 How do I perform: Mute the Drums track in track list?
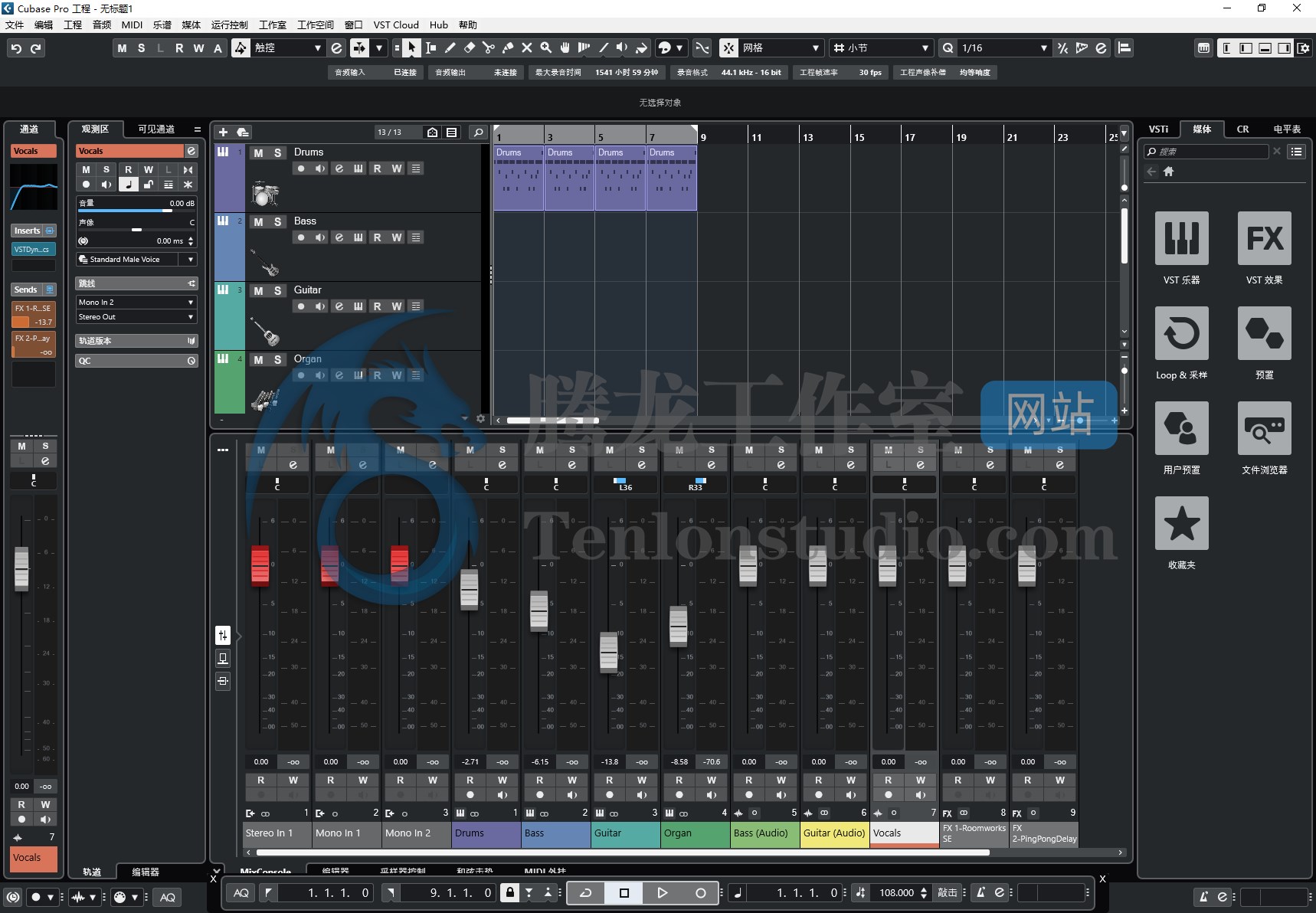(258, 153)
